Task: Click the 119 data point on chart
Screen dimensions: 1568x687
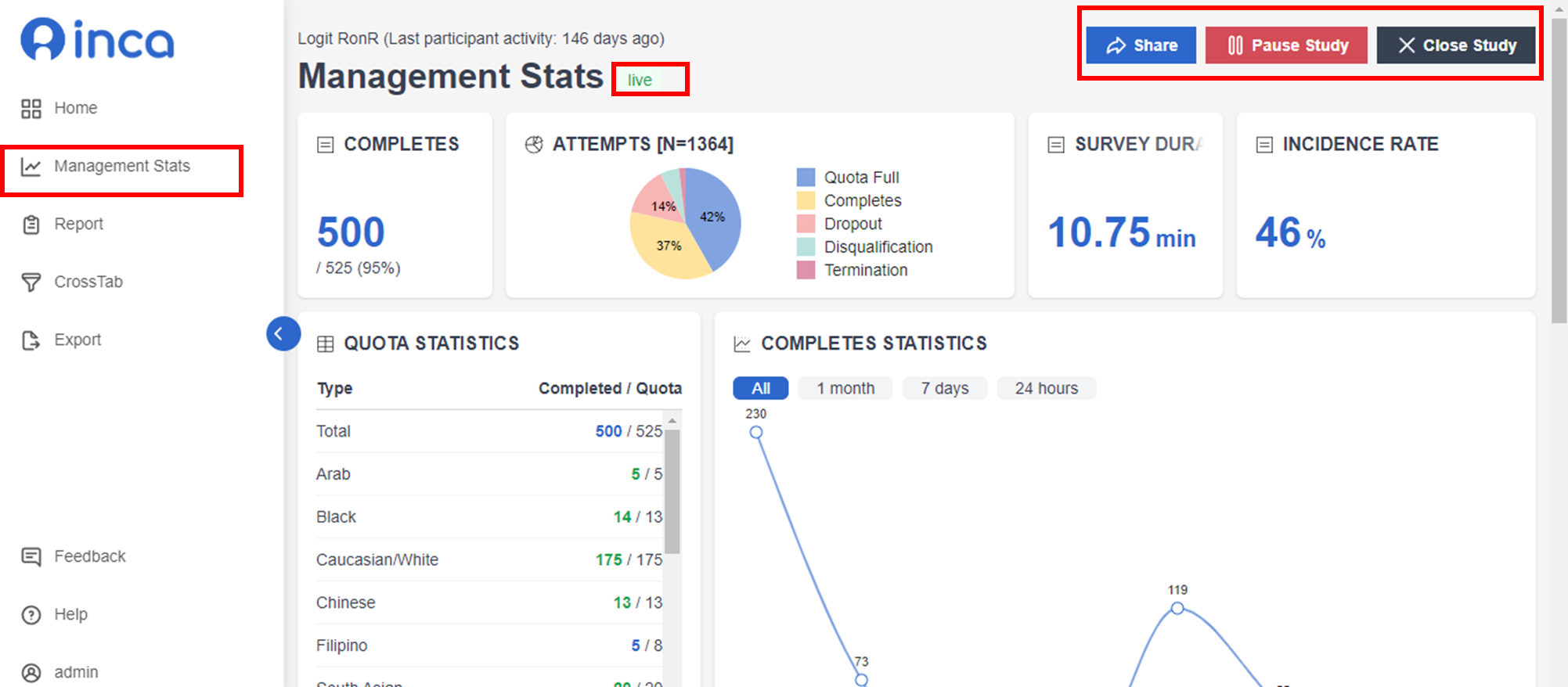Action: click(1177, 608)
